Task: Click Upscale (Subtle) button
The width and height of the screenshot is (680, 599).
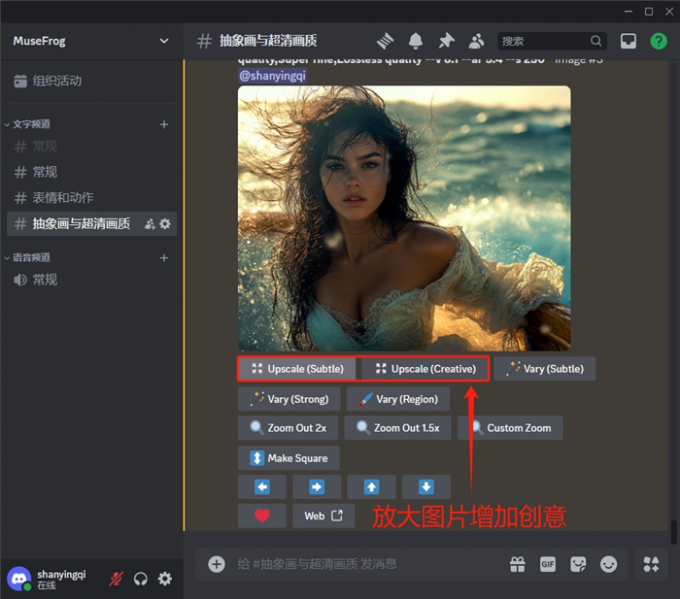Action: 297,369
